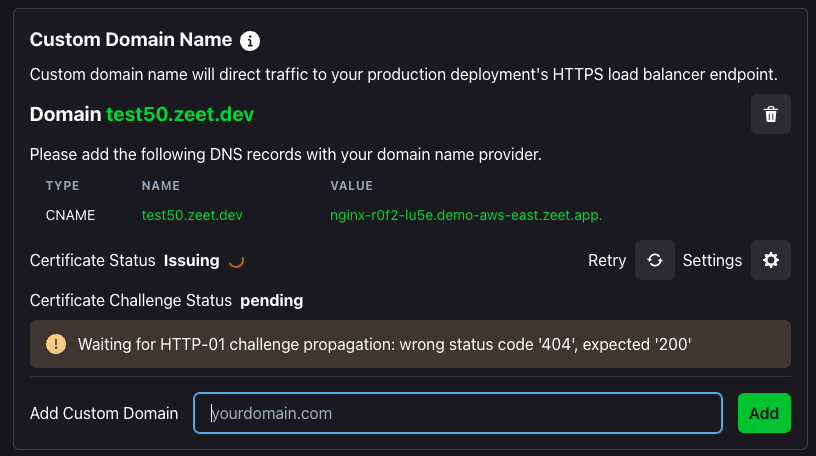Click the Settings label text
The image size is (816, 456).
(x=712, y=260)
